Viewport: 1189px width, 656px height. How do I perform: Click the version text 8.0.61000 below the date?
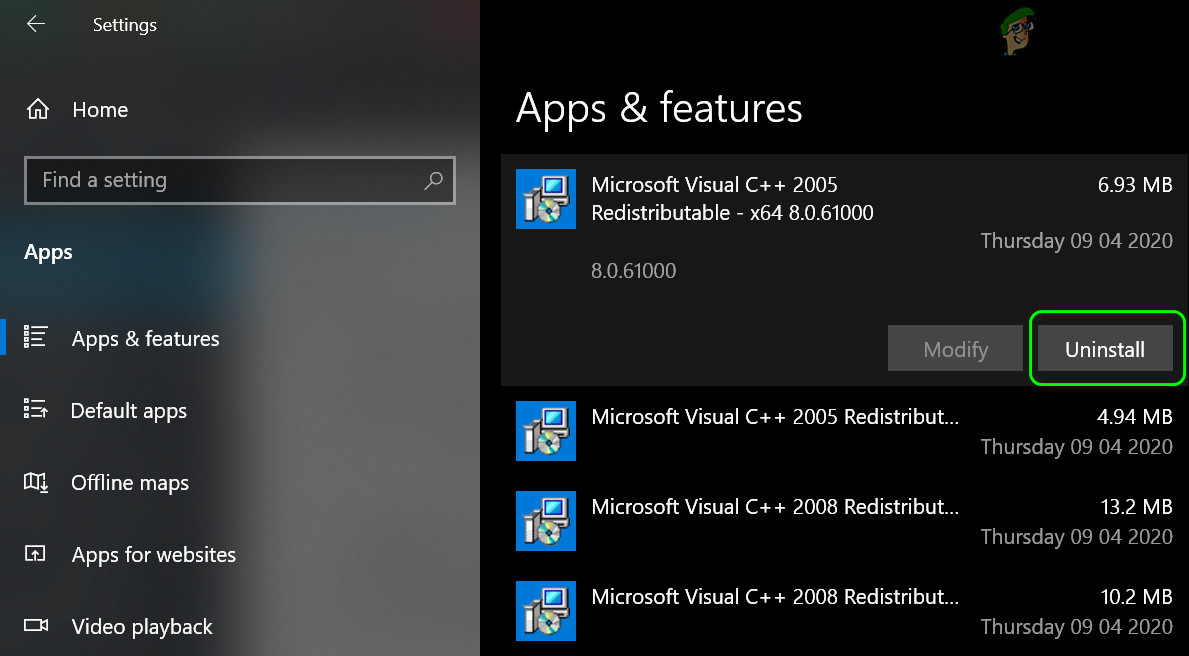[x=633, y=271]
